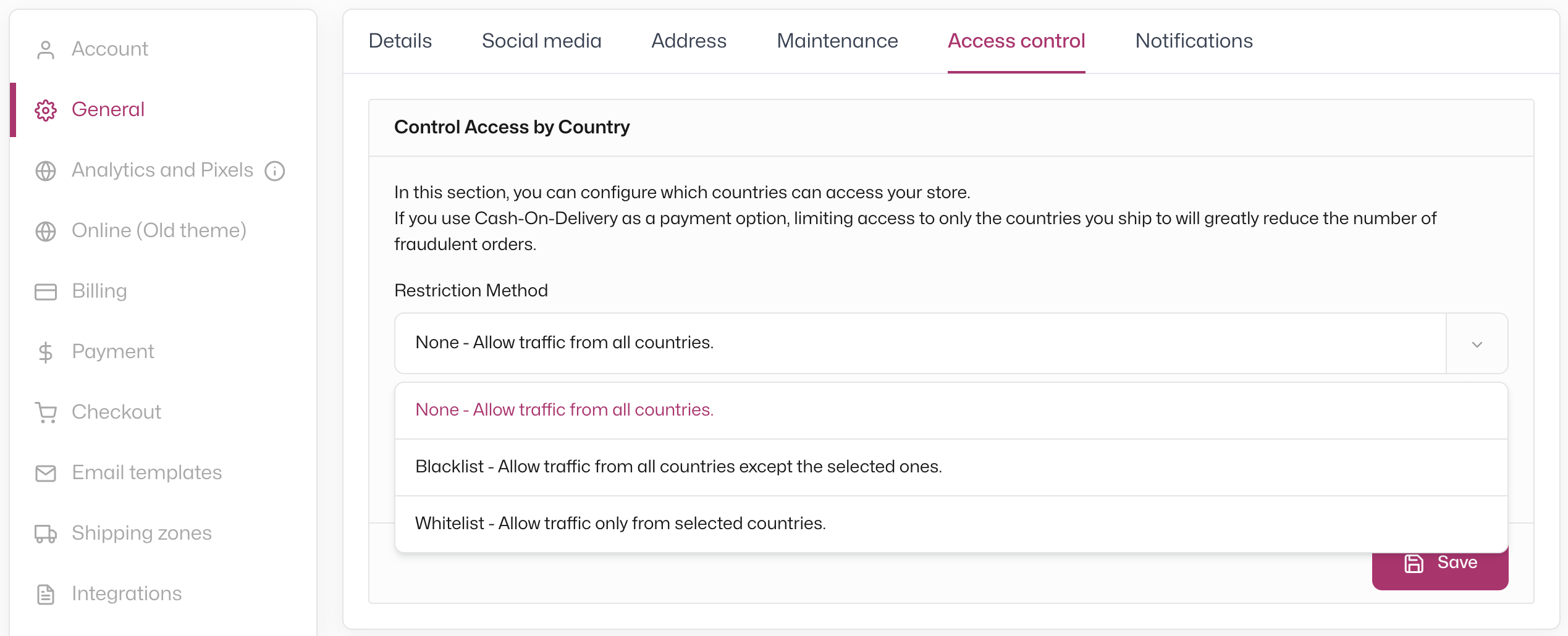Image resolution: width=1568 pixels, height=636 pixels.
Task: Click the Shipping zones truck icon
Action: pyautogui.click(x=46, y=533)
